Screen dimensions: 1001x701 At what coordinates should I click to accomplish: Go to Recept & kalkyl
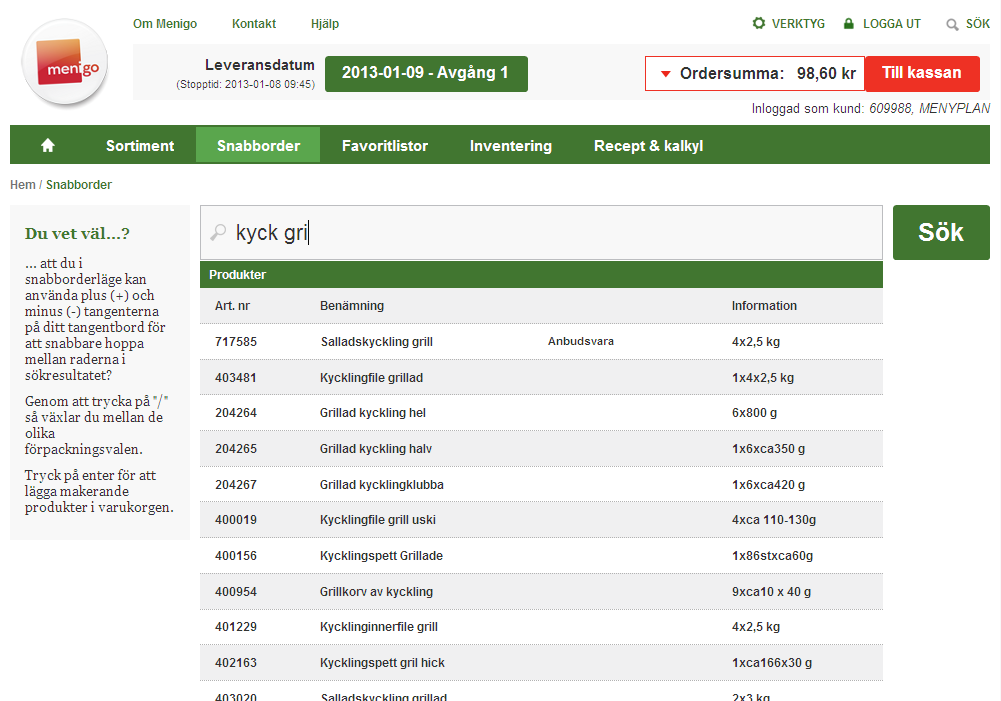point(649,146)
